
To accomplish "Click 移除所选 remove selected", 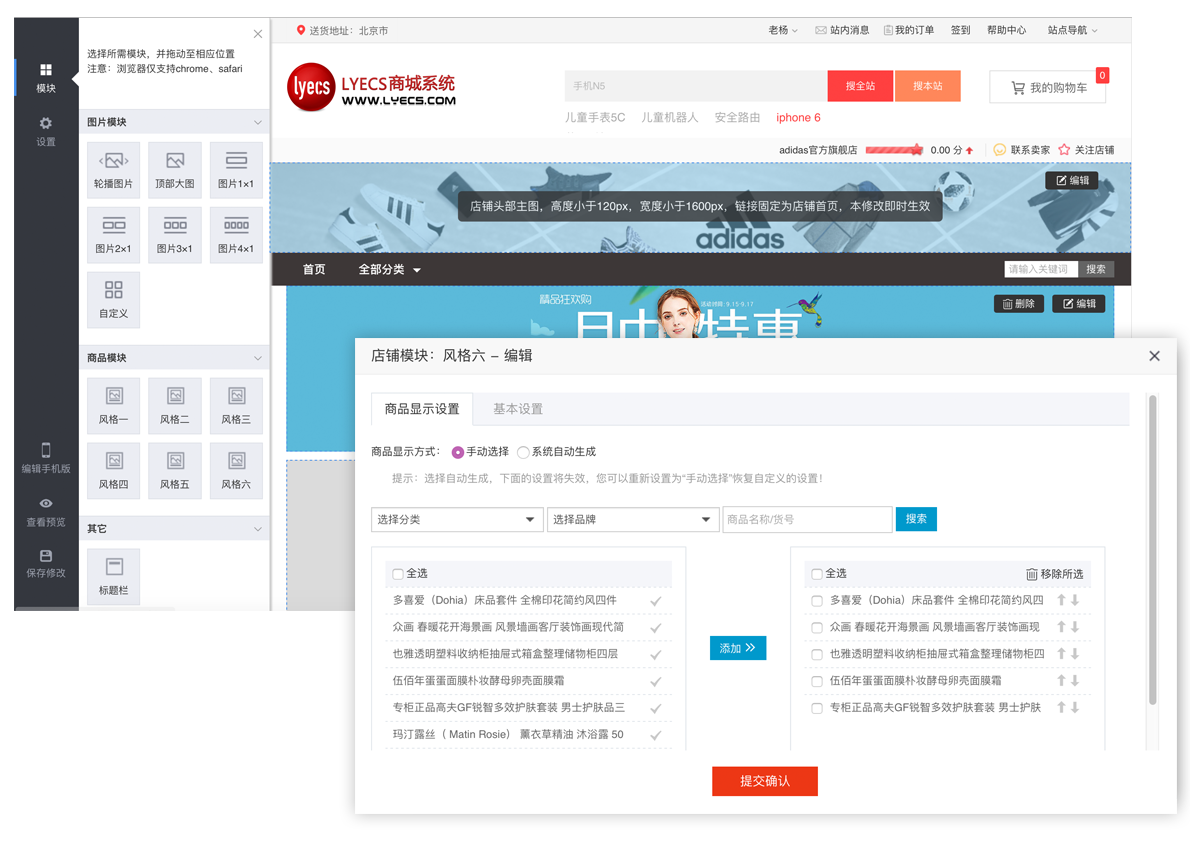I will tap(1055, 574).
